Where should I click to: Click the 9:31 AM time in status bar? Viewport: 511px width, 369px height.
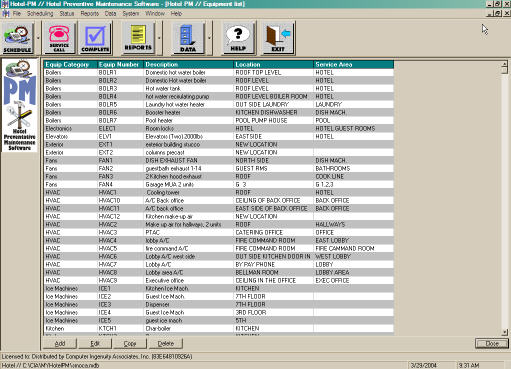(480, 365)
